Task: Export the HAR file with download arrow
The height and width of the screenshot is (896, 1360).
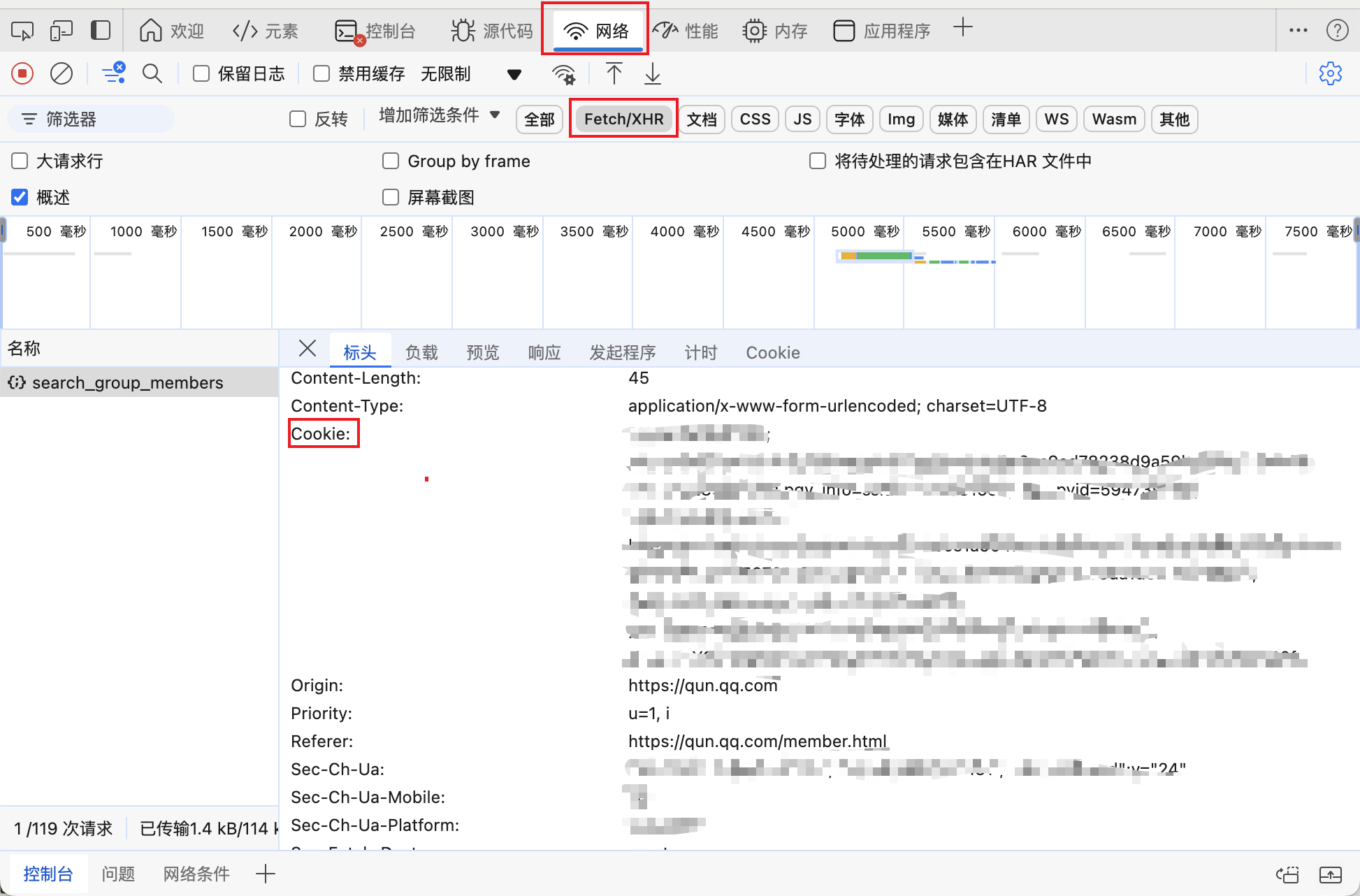Action: pyautogui.click(x=652, y=73)
